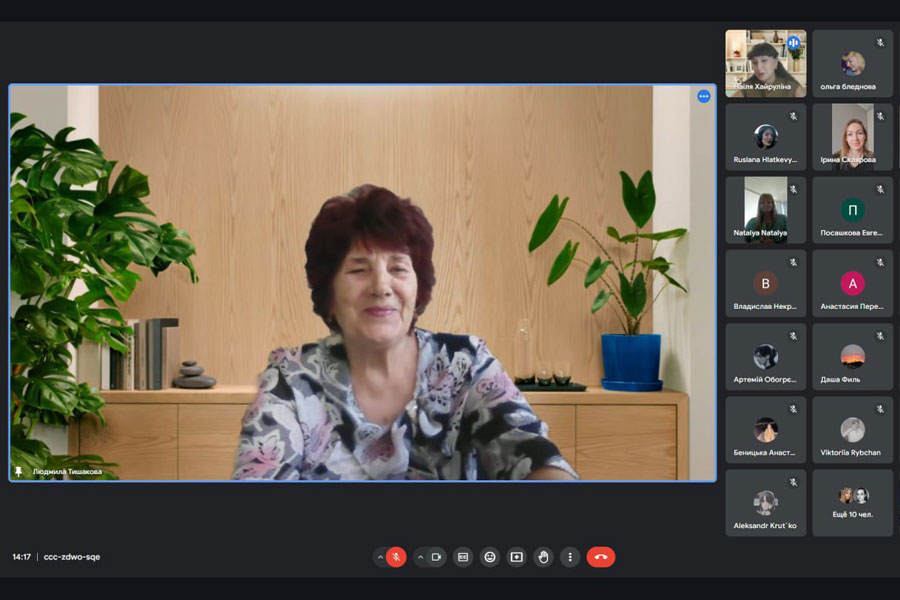The height and width of the screenshot is (600, 900).
Task: Click muted mic icon on Ірина Склярова tile
Action: 880,116
